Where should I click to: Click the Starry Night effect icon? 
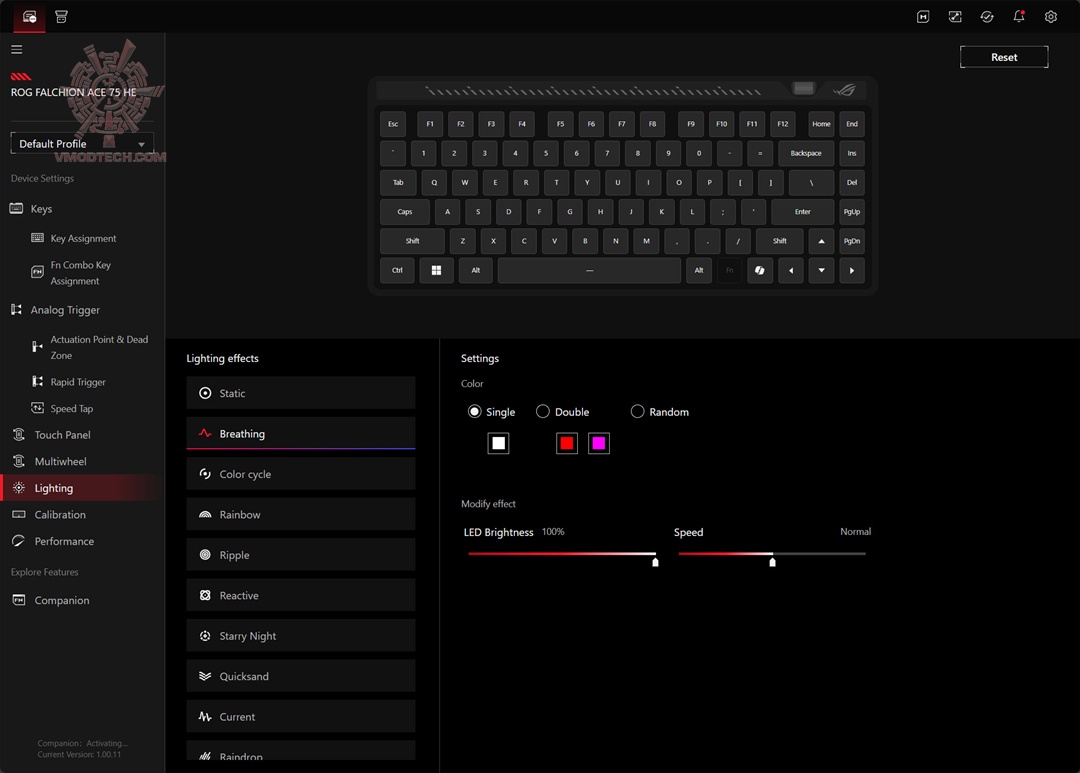point(205,636)
